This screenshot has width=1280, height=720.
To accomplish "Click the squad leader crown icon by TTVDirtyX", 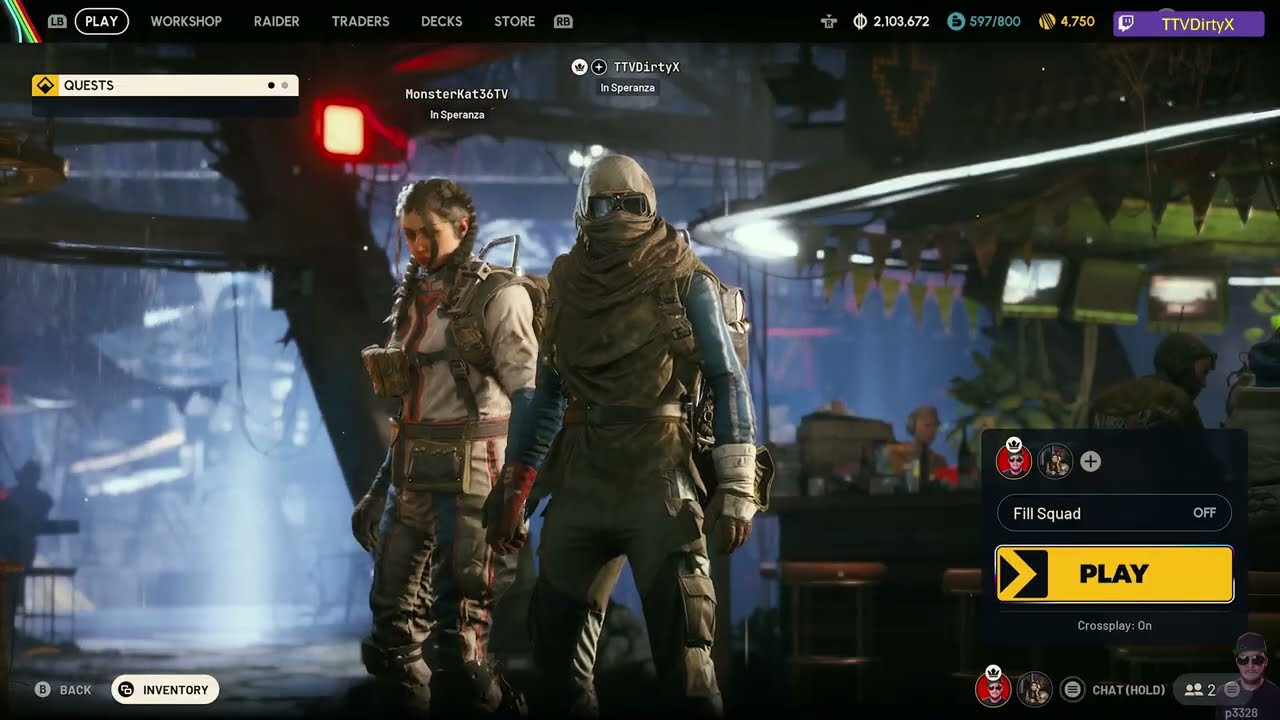I will coord(579,67).
